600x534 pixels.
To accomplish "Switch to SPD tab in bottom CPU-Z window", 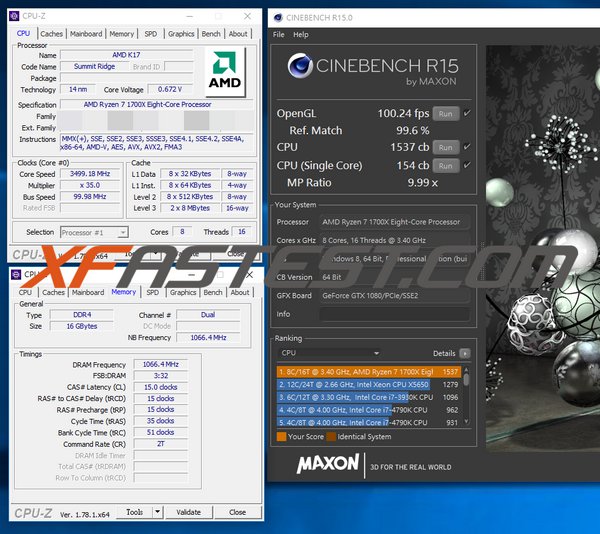I will pos(153,292).
